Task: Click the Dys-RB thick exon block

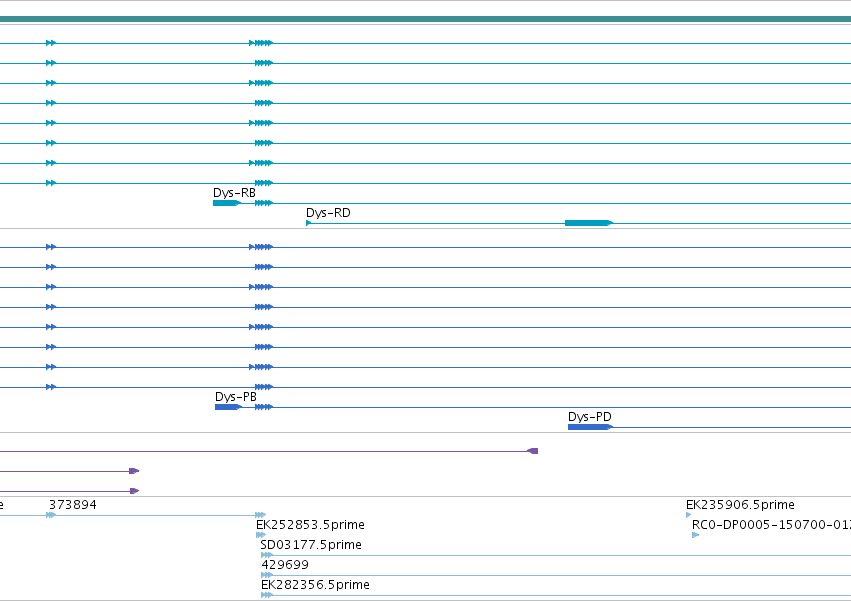Action: pyautogui.click(x=226, y=203)
